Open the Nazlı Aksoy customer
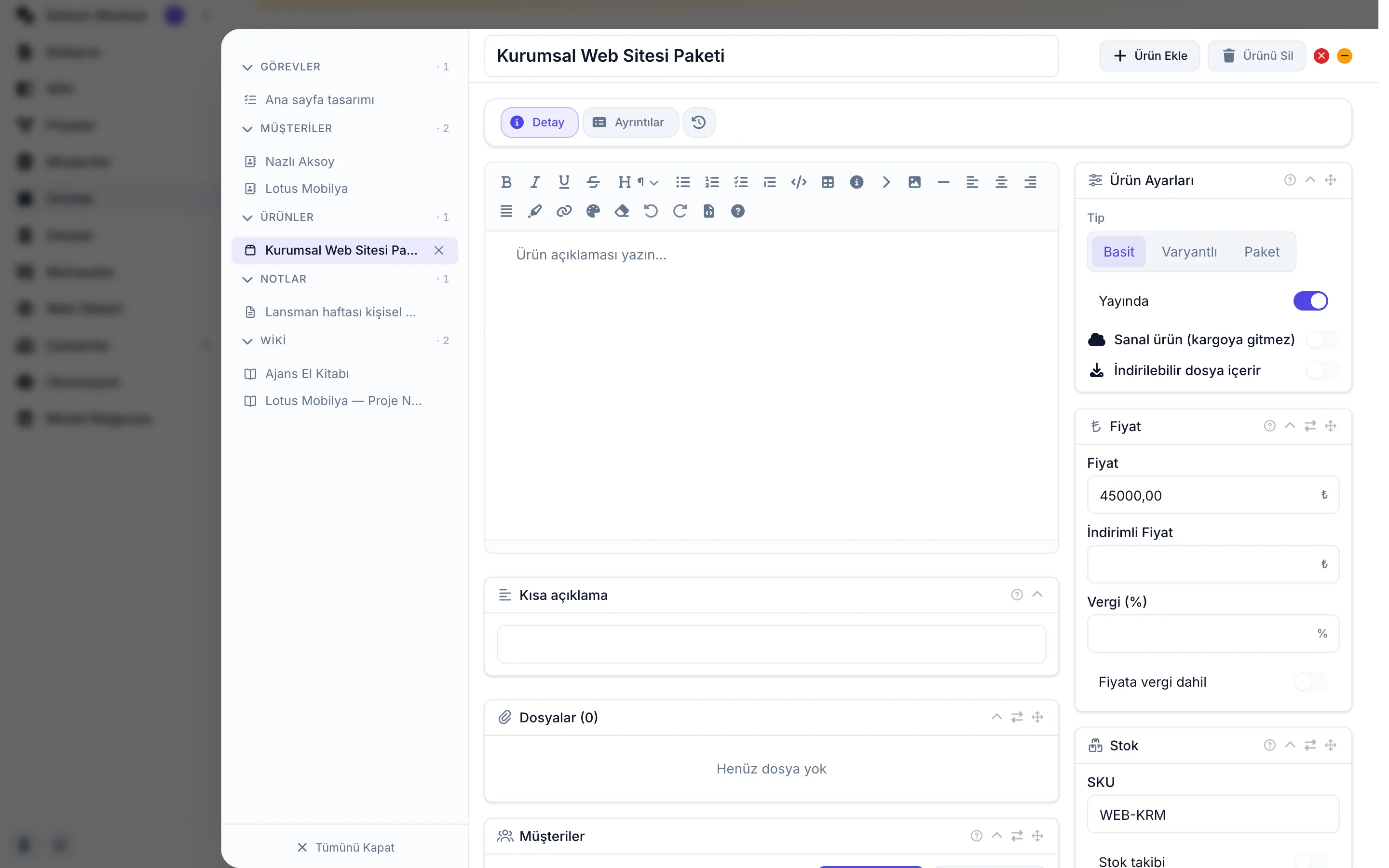 (x=345, y=162)
